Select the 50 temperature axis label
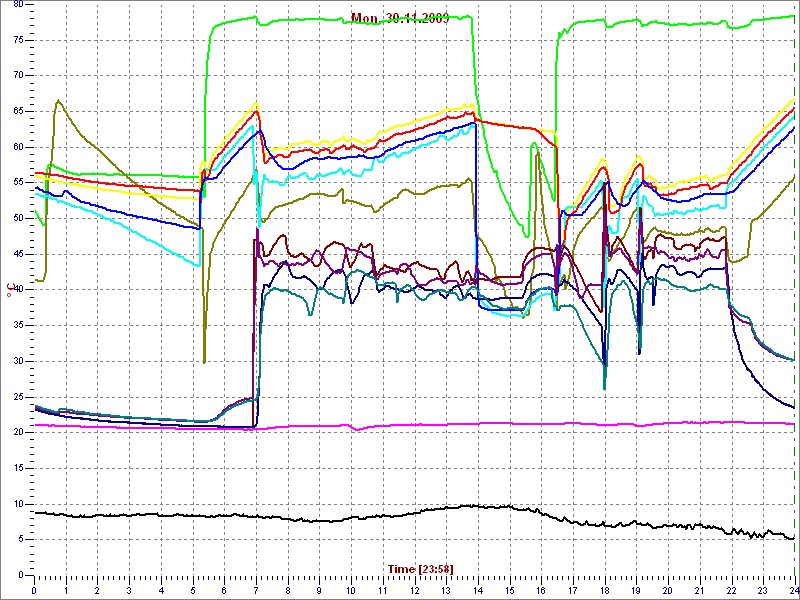Screen dimensions: 800x600 coord(18,218)
